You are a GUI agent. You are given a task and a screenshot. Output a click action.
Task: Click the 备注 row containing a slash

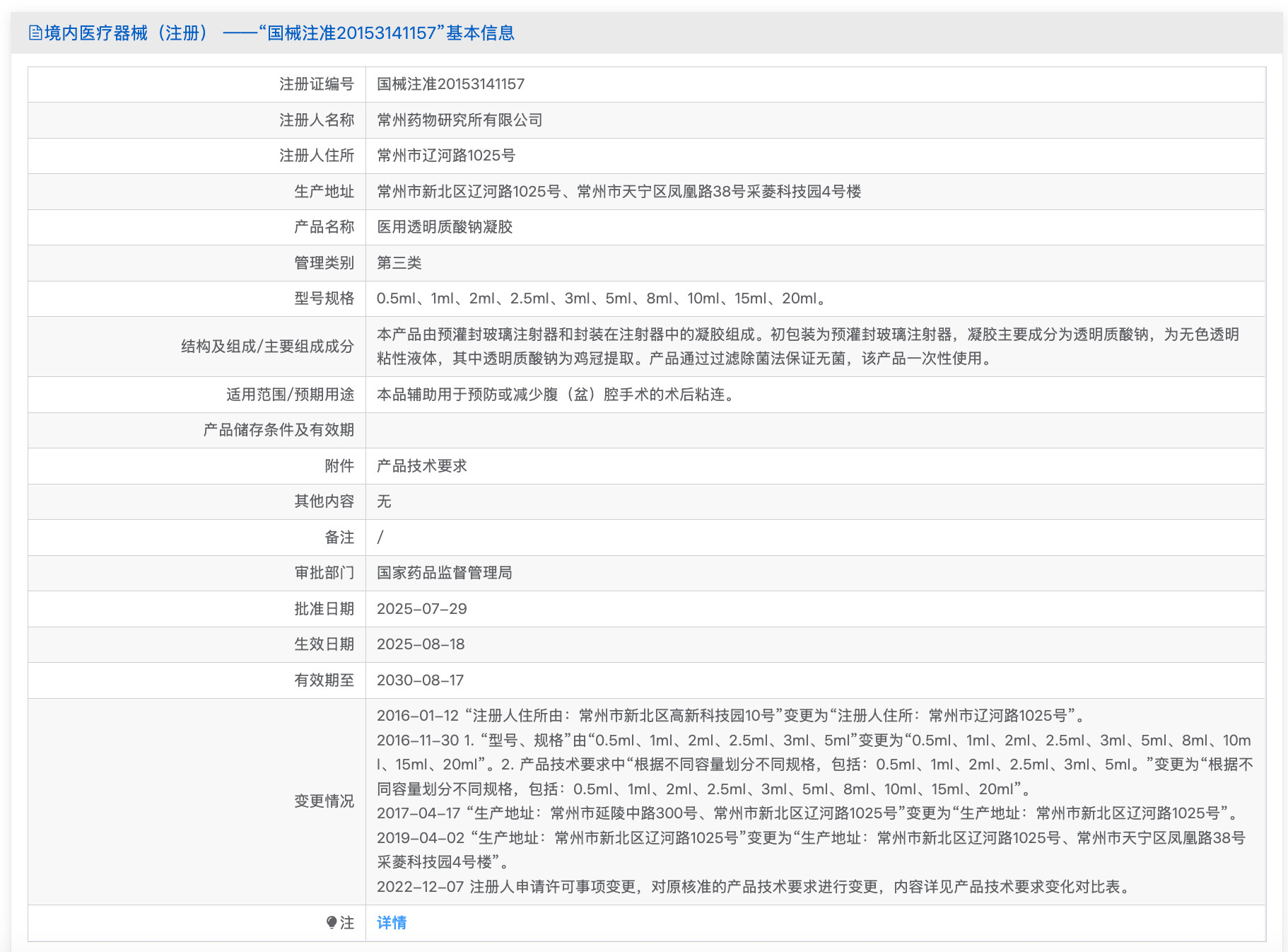pos(380,538)
